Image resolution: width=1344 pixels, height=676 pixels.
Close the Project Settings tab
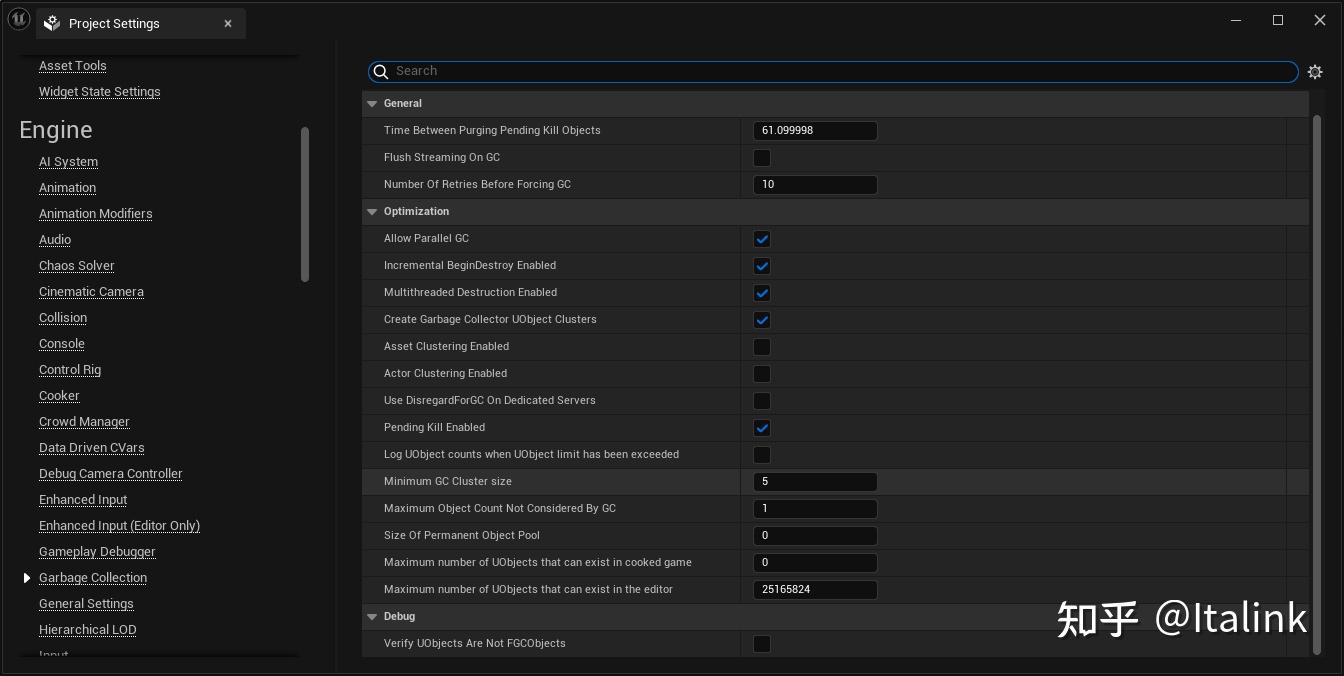(228, 23)
